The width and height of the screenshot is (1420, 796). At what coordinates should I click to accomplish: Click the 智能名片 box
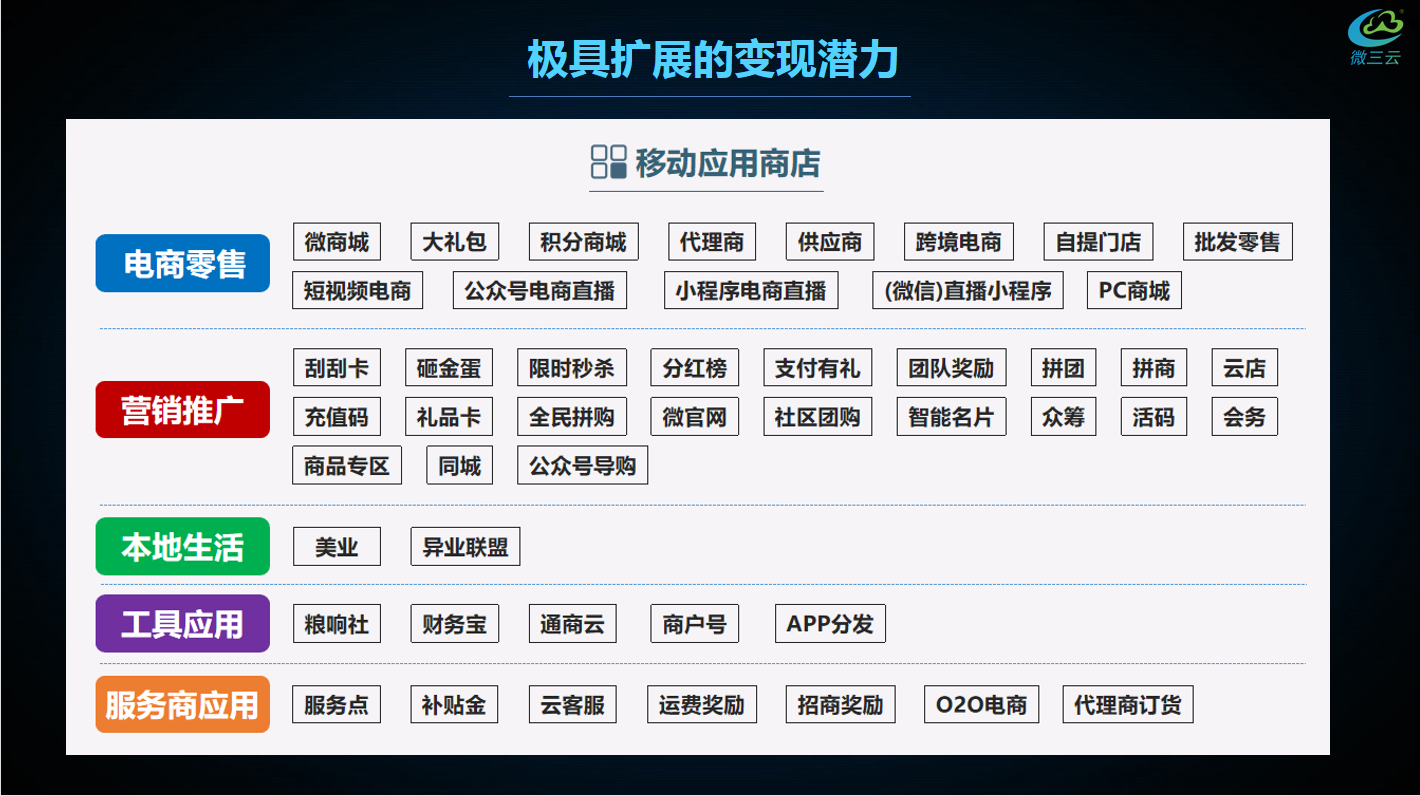(951, 416)
